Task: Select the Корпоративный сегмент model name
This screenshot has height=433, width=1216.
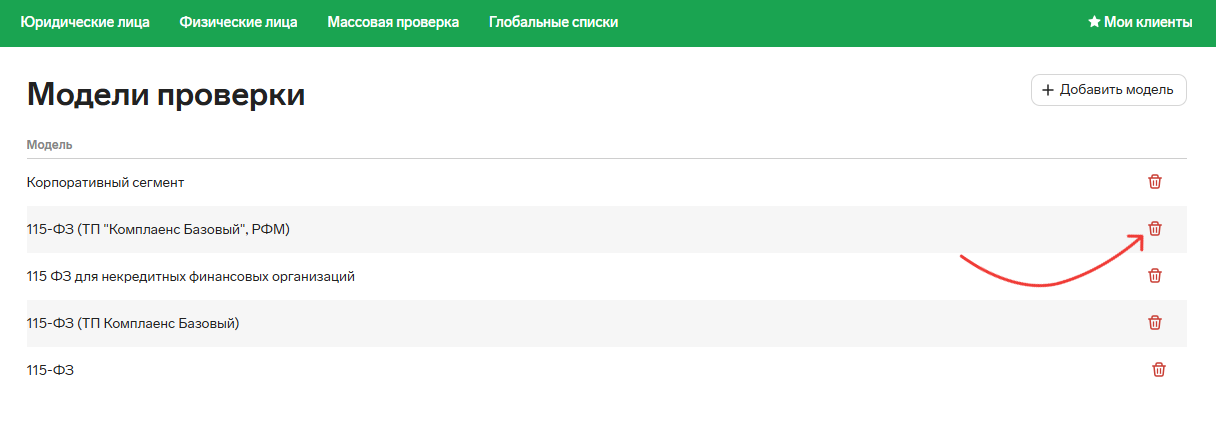Action: pyautogui.click(x=105, y=182)
